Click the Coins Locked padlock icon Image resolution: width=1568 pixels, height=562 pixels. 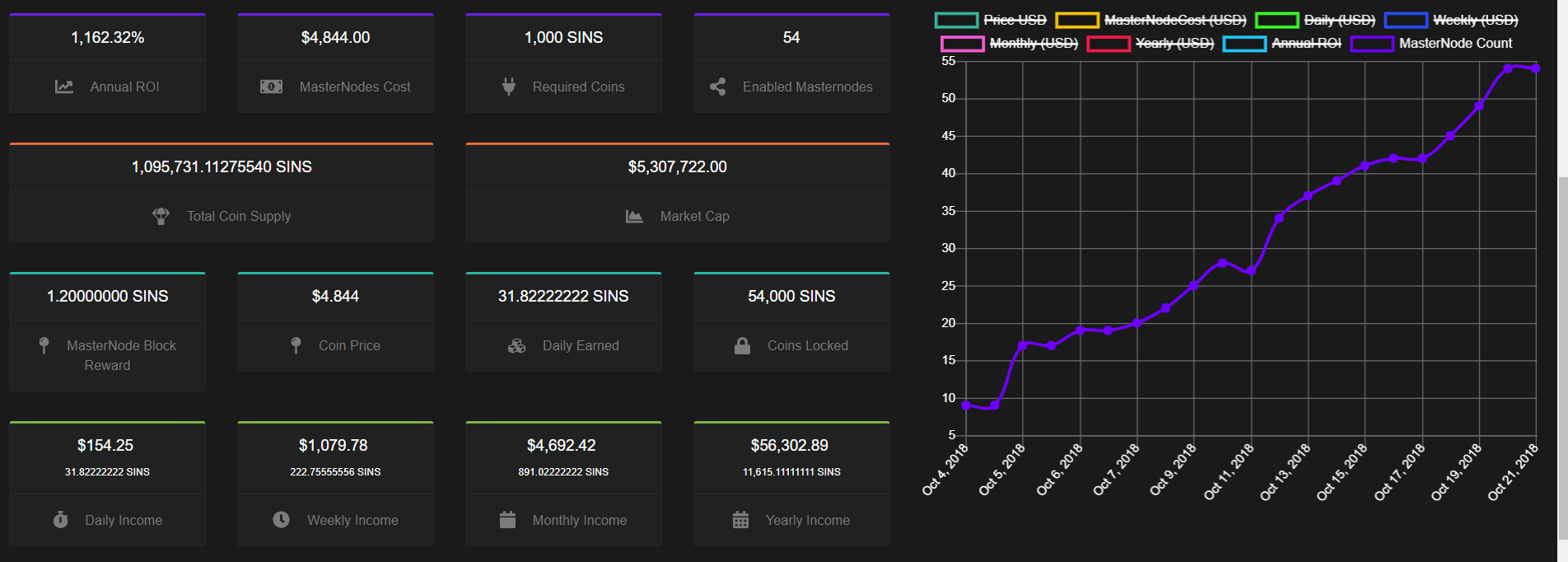click(x=743, y=345)
